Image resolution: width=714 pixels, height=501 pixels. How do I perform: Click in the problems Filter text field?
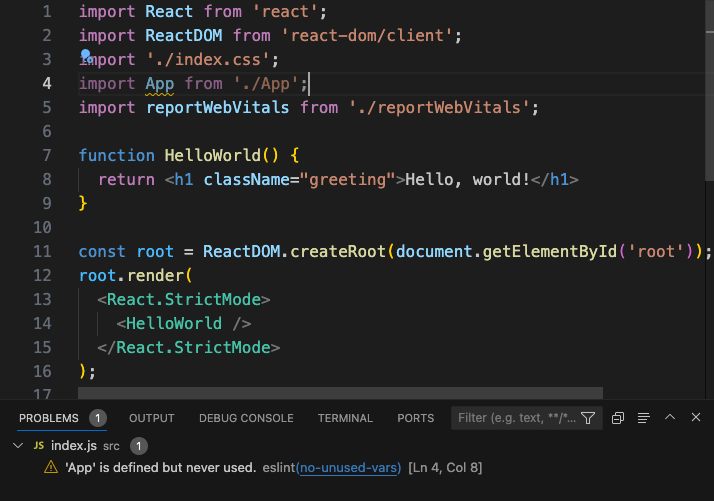515,418
